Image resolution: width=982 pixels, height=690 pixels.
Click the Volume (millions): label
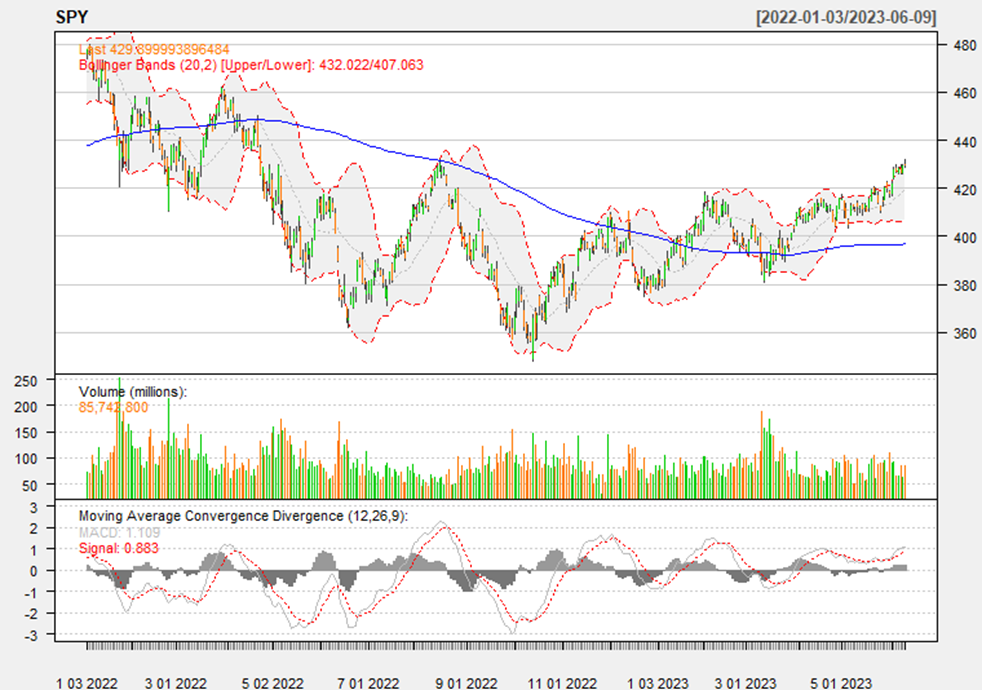(133, 392)
